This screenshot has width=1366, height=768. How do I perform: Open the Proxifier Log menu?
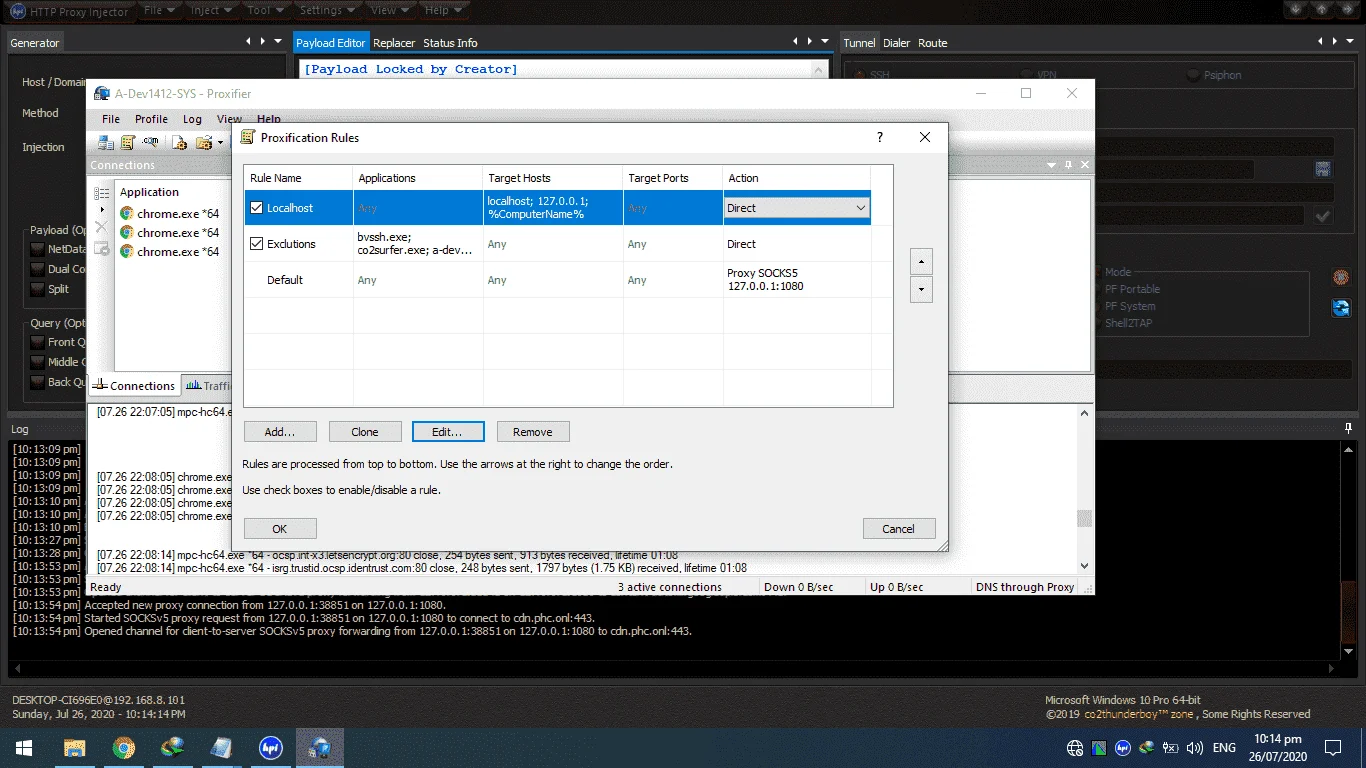pyautogui.click(x=192, y=119)
